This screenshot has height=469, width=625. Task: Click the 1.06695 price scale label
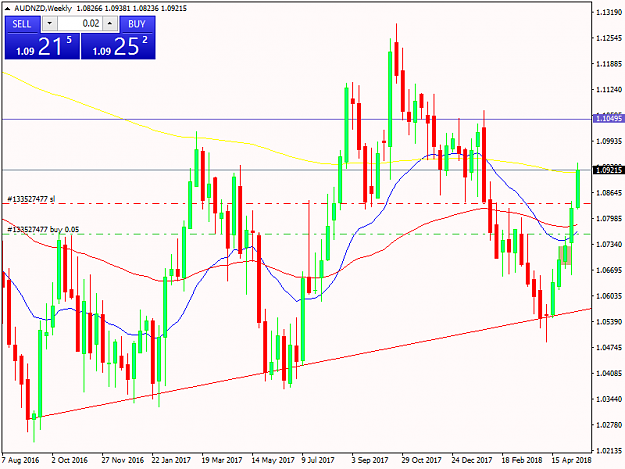(609, 270)
